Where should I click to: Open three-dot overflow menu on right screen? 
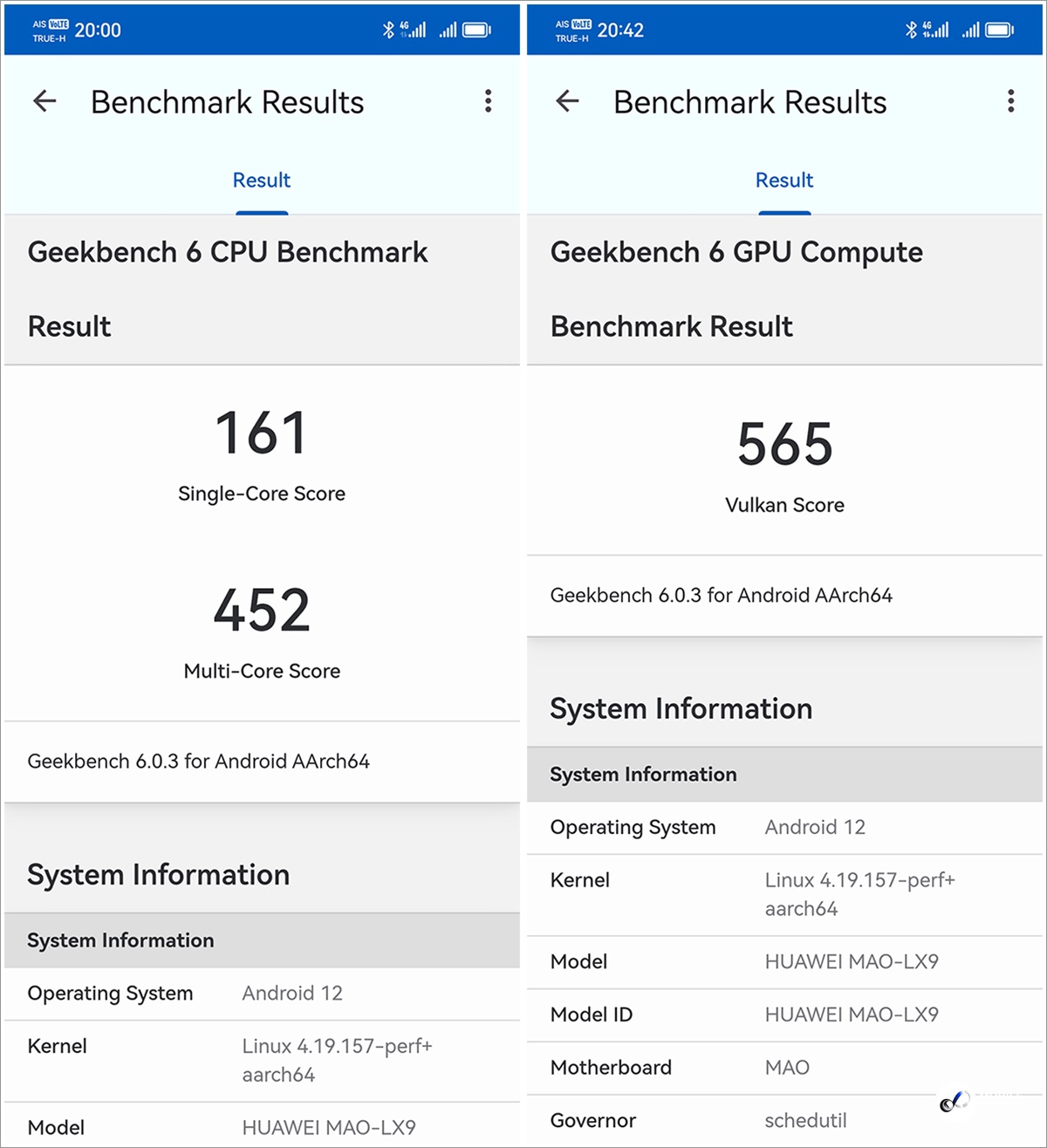1010,101
